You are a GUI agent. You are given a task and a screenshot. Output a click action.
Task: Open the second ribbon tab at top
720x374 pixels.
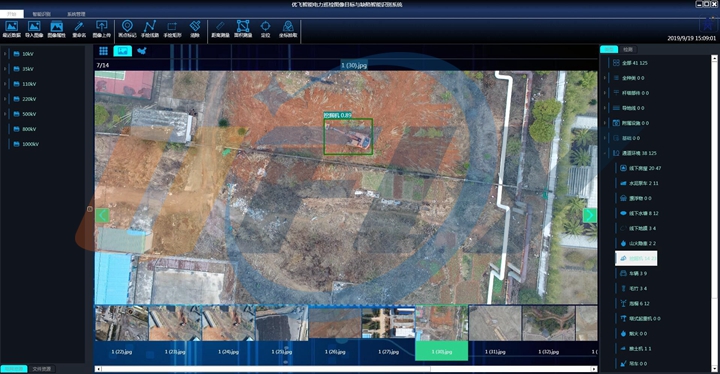(41, 14)
